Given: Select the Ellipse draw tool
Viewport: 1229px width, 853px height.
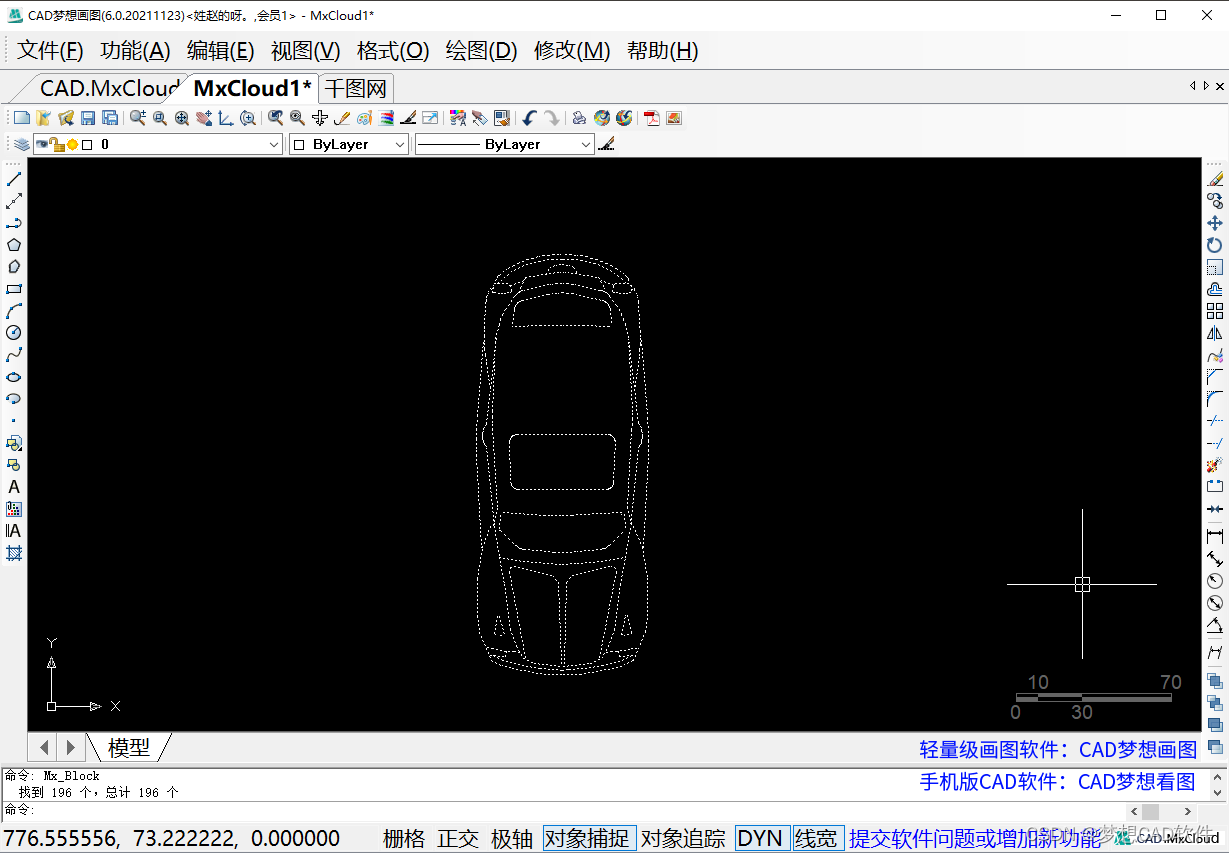Looking at the screenshot, I should pos(14,377).
